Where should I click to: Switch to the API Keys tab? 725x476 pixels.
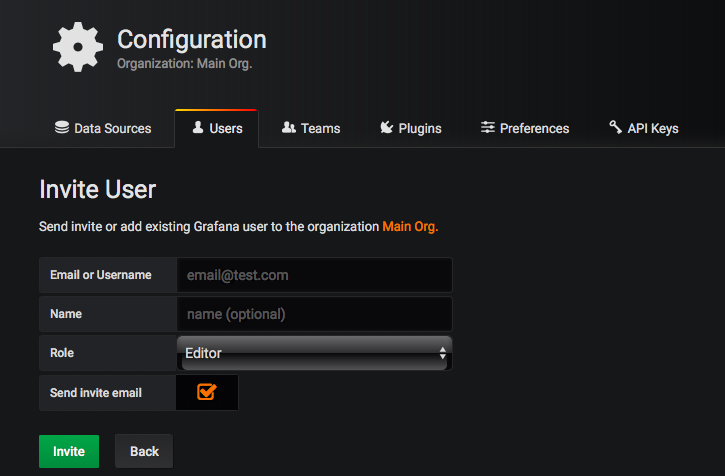click(x=644, y=128)
